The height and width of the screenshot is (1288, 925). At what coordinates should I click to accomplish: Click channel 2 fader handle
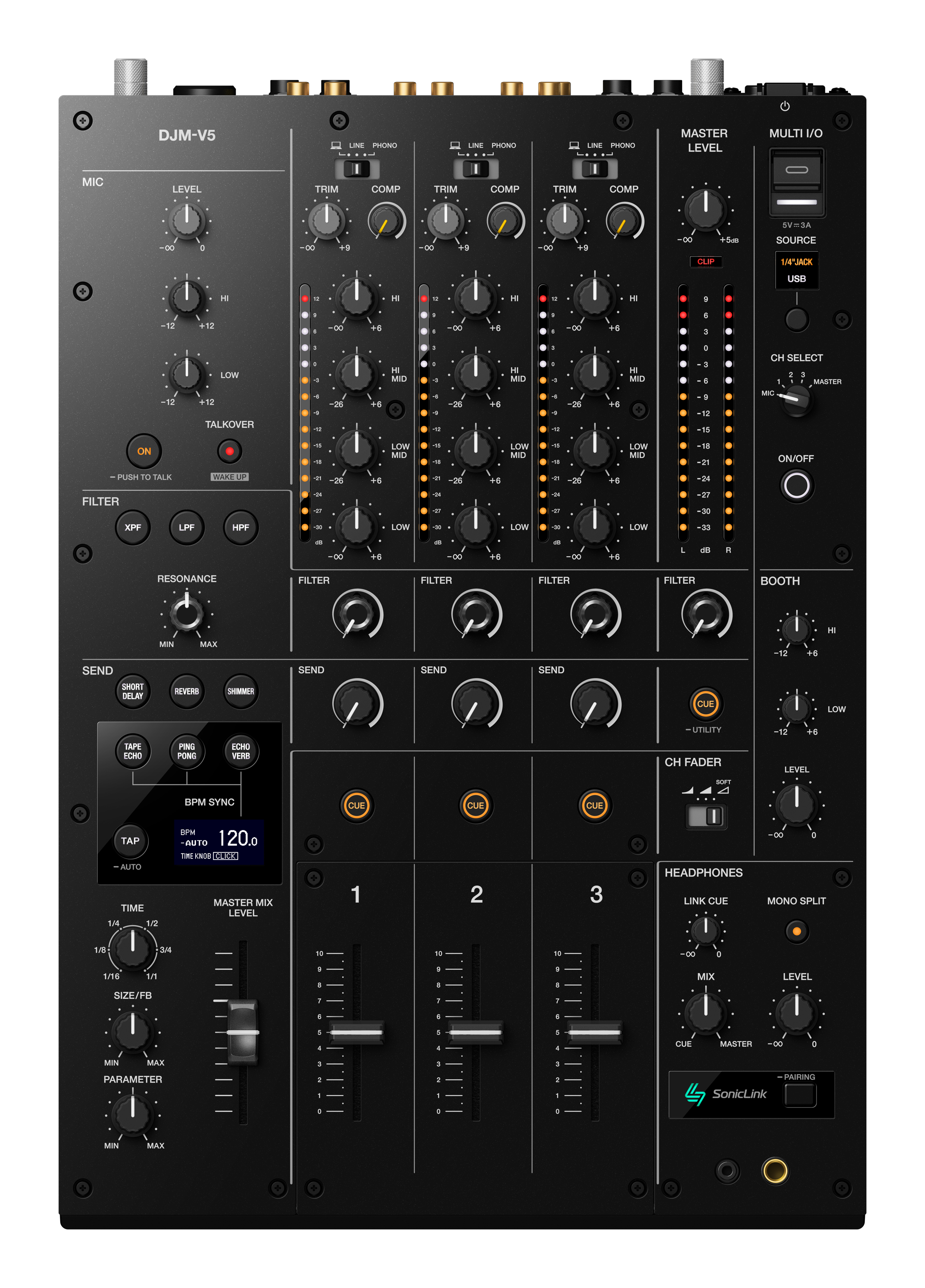pos(475,1032)
